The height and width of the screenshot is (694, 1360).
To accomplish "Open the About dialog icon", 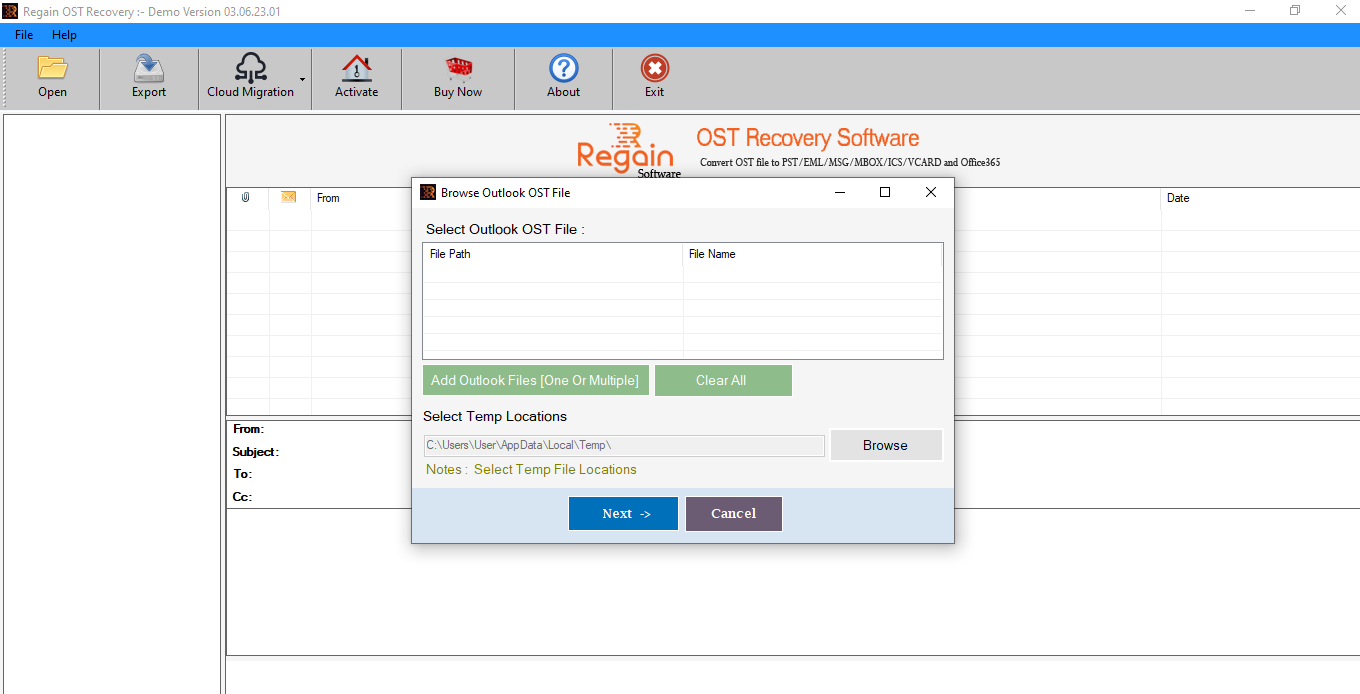I will point(563,68).
